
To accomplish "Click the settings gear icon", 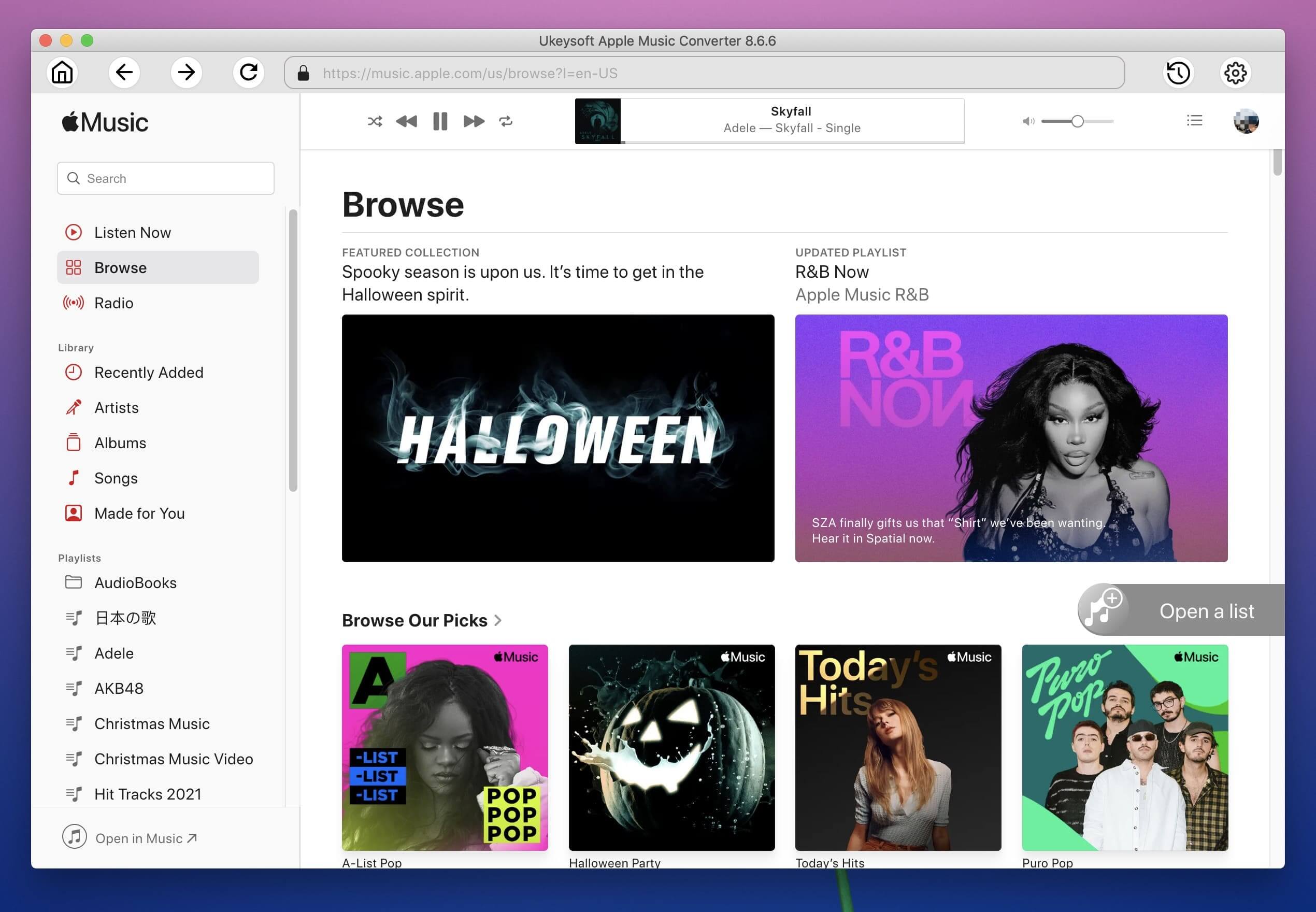I will coord(1239,72).
